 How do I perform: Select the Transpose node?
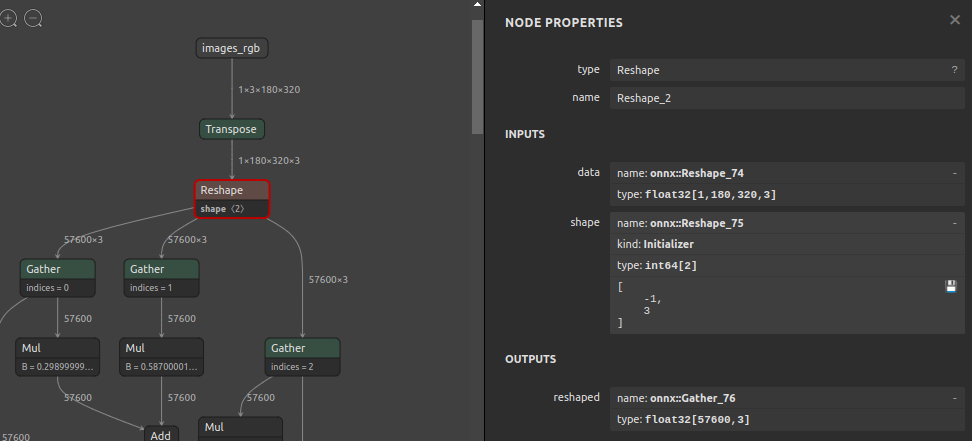pos(232,129)
